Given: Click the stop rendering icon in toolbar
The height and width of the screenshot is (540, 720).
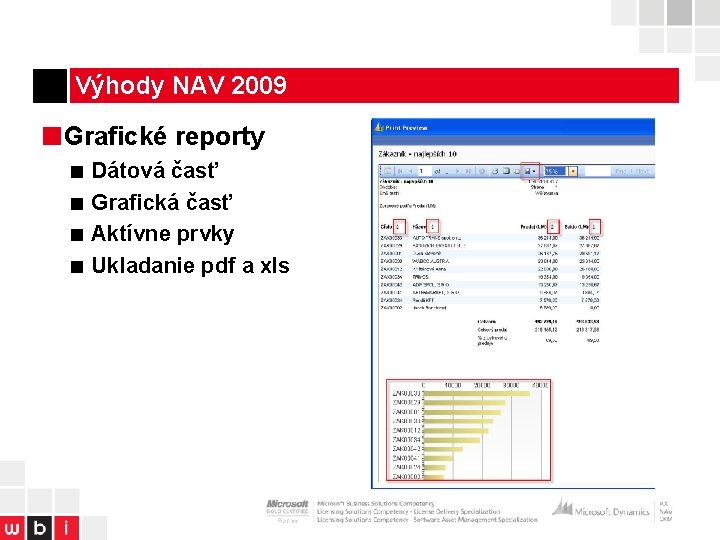Looking at the screenshot, I should 482,171.
